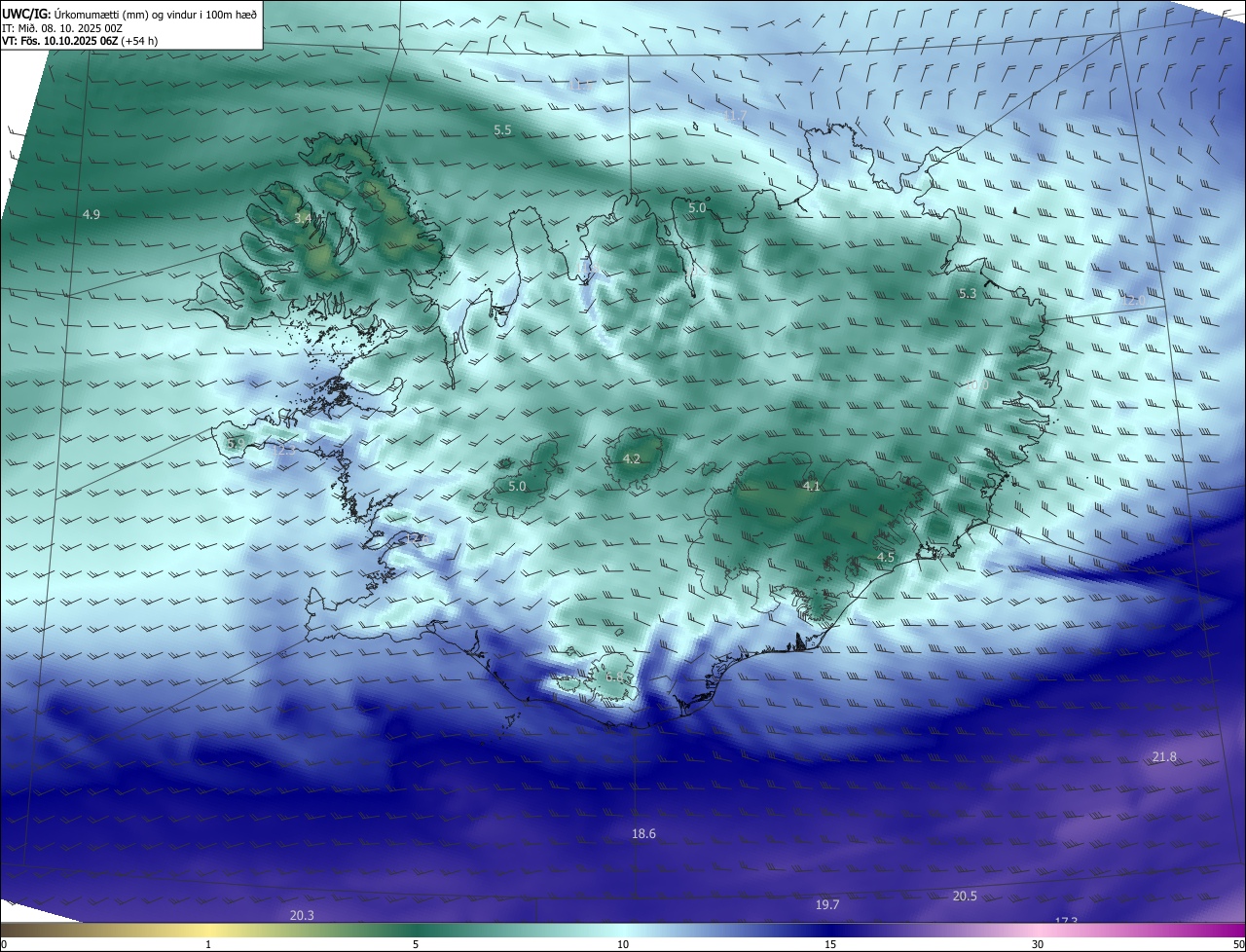Click the 4.5 value label

pos(885,558)
